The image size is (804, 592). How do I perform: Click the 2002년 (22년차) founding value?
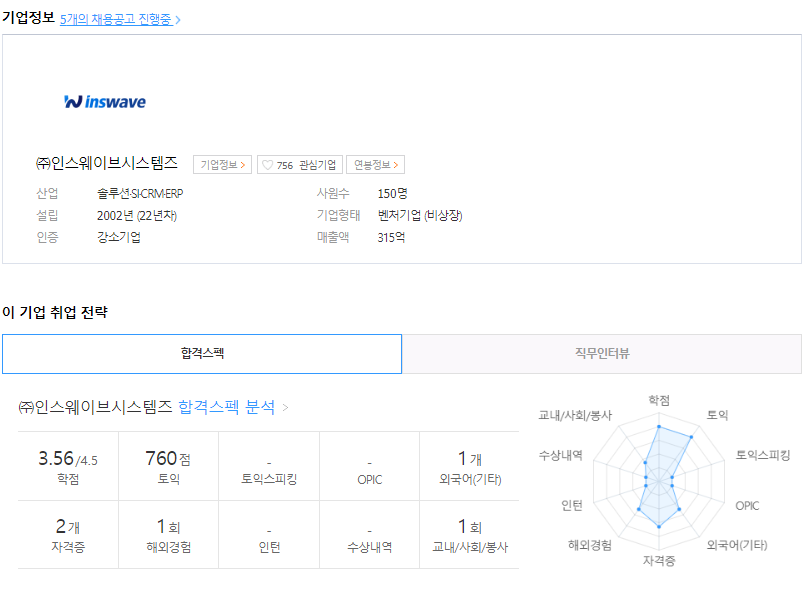[x=137, y=216]
